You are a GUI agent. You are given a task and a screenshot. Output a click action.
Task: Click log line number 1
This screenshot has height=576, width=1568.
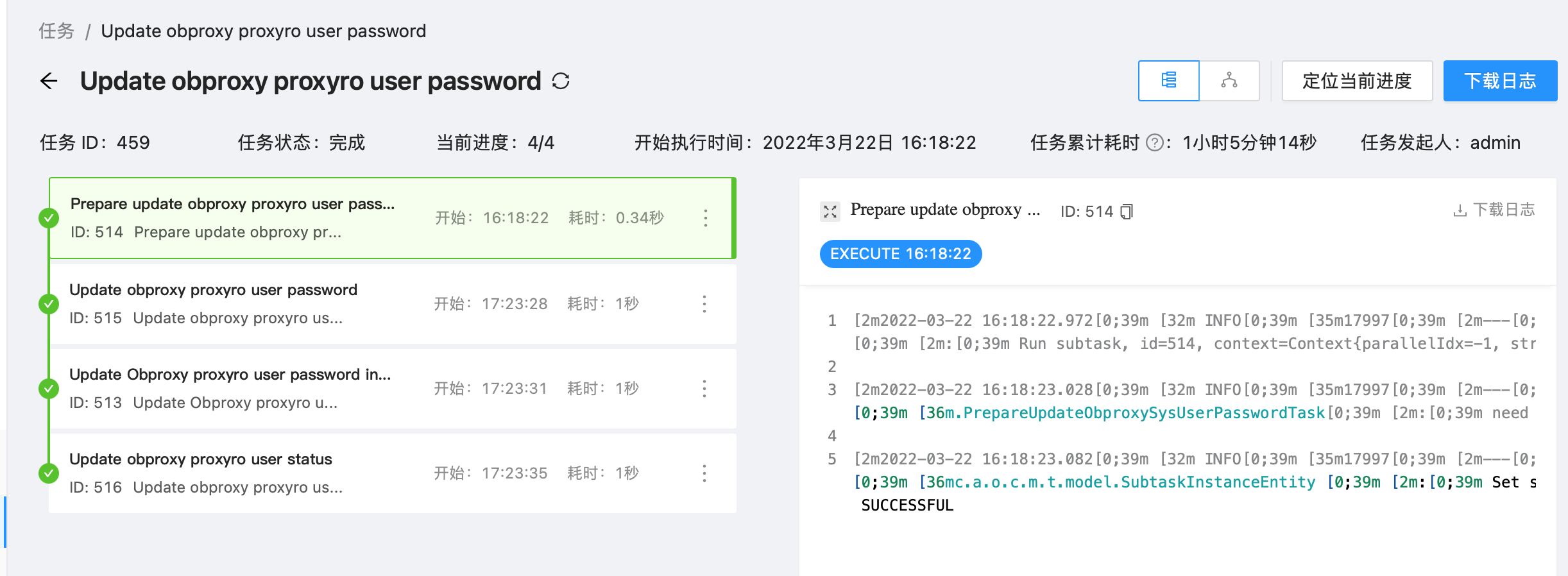[x=832, y=320]
